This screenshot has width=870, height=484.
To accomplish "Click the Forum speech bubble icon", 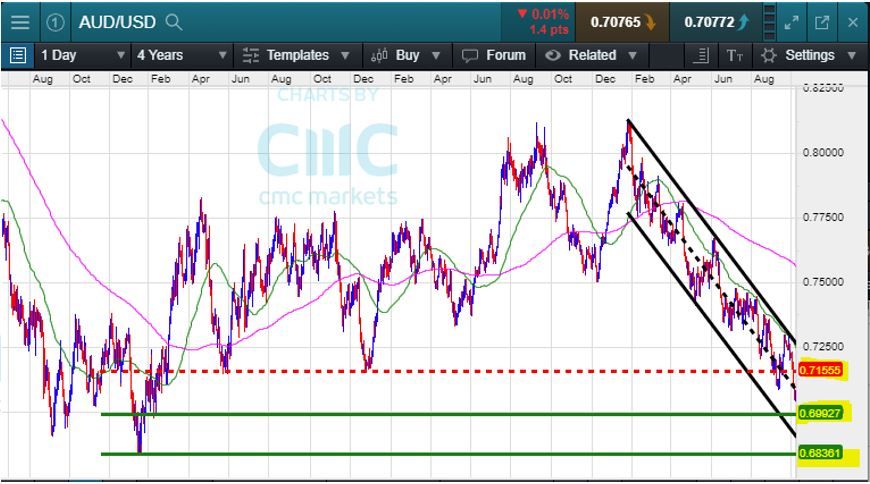I will 470,56.
